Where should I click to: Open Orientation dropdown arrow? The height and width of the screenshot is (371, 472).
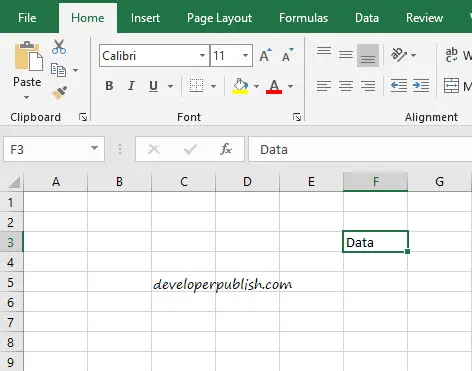[413, 55]
